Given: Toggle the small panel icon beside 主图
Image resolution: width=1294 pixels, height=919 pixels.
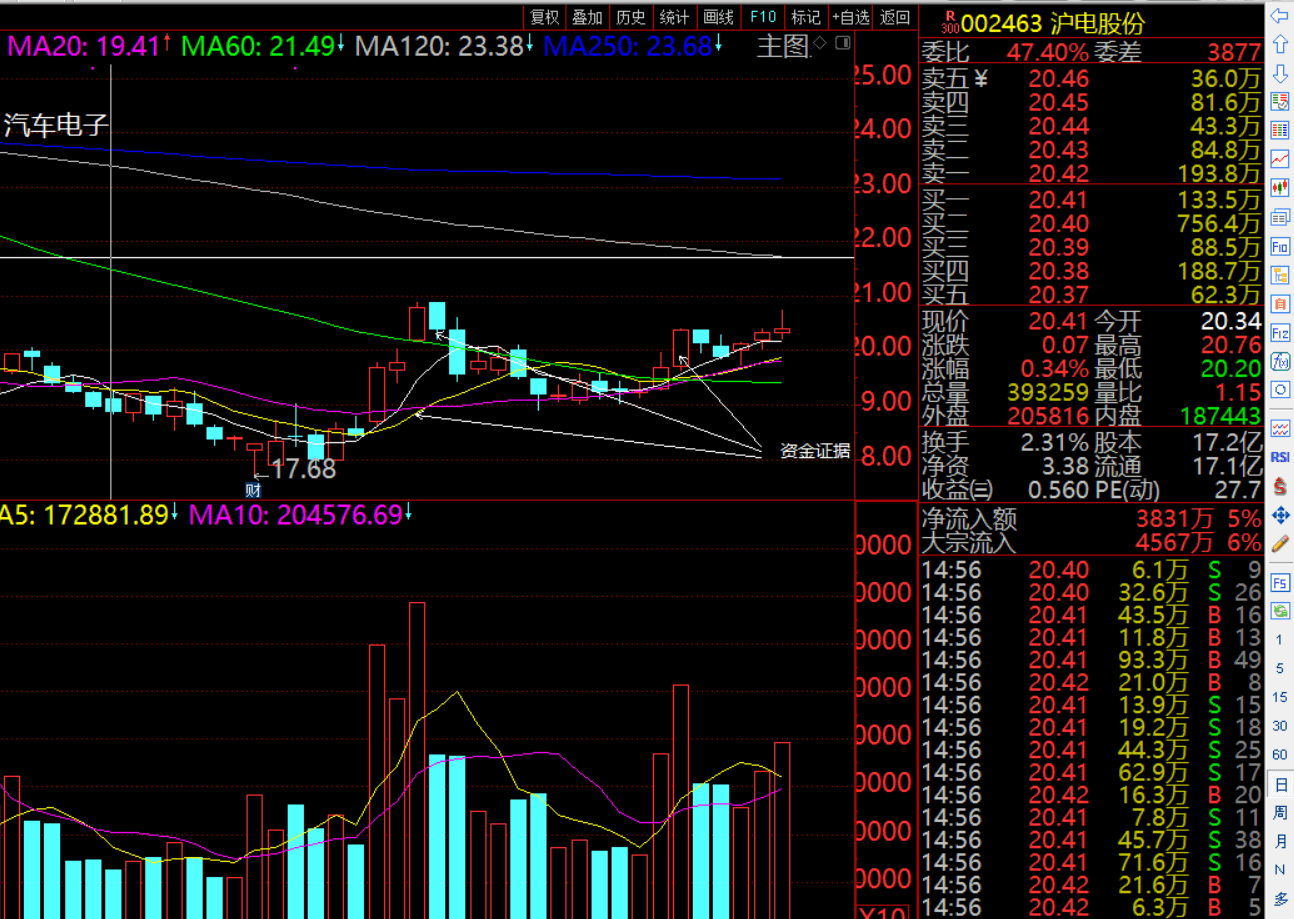Looking at the screenshot, I should (843, 44).
